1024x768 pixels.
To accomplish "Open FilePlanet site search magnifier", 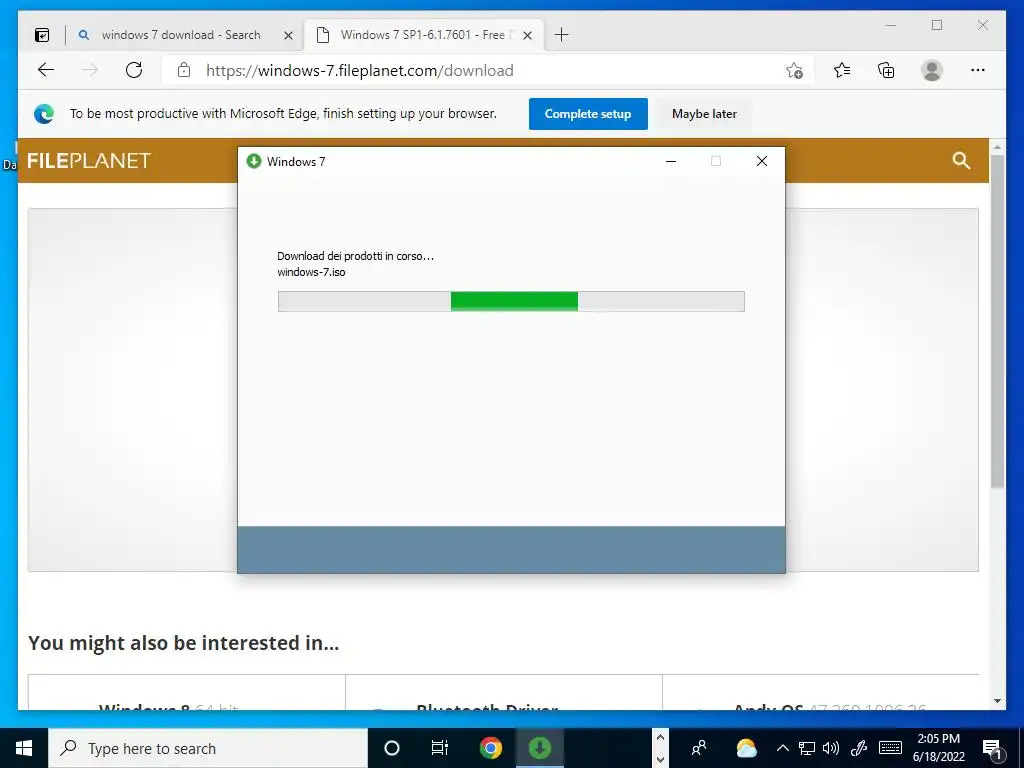I will coord(961,160).
